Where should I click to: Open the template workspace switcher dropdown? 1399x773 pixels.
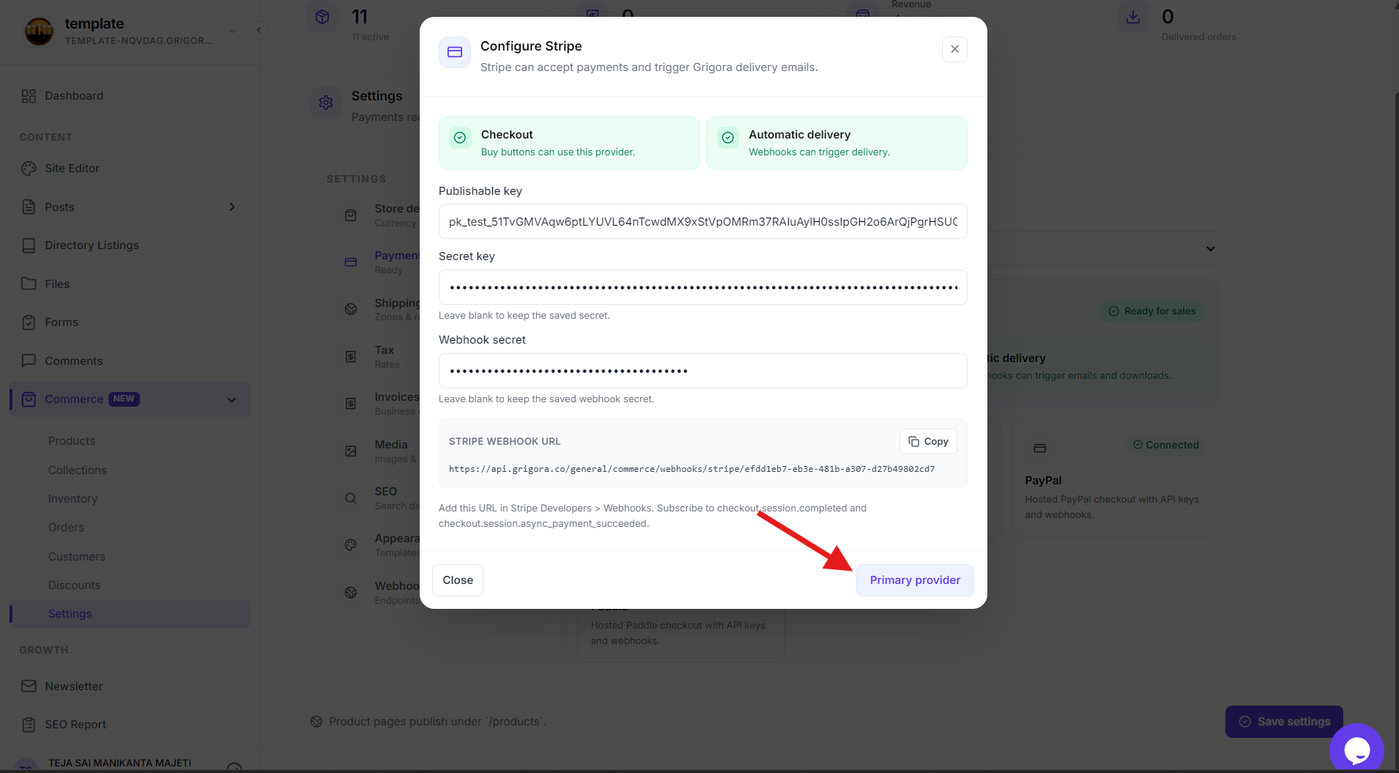(232, 31)
